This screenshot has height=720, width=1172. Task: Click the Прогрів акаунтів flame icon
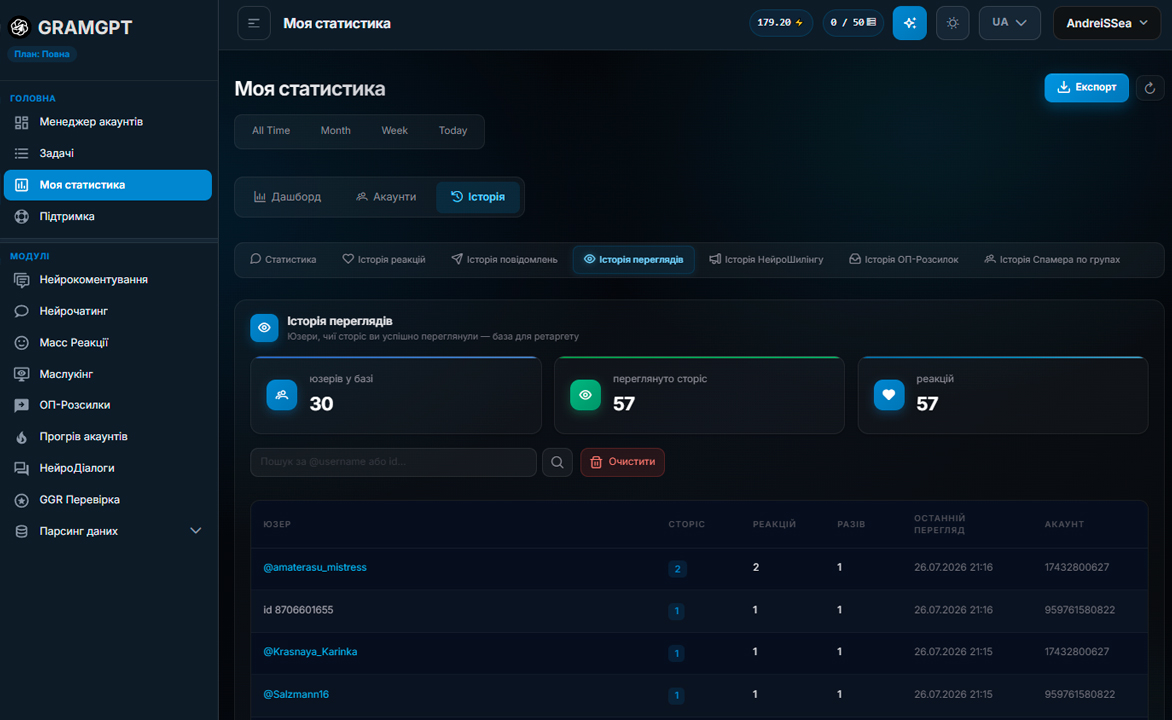click(22, 437)
